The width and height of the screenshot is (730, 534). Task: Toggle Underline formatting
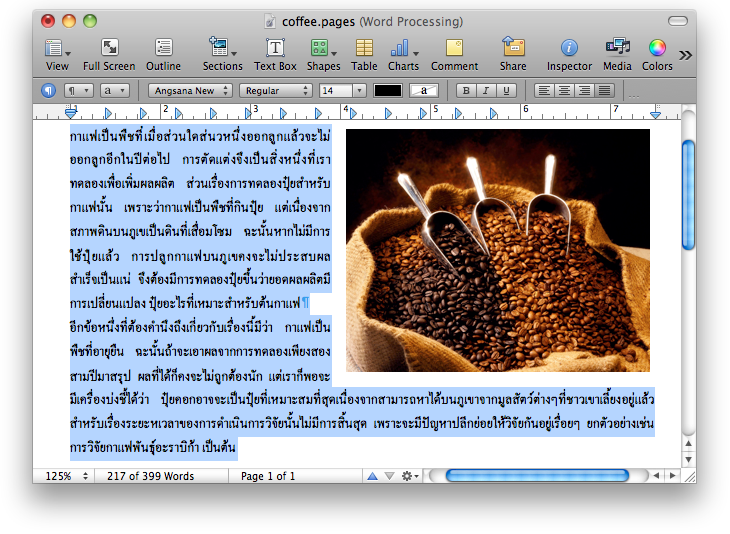pyautogui.click(x=506, y=90)
